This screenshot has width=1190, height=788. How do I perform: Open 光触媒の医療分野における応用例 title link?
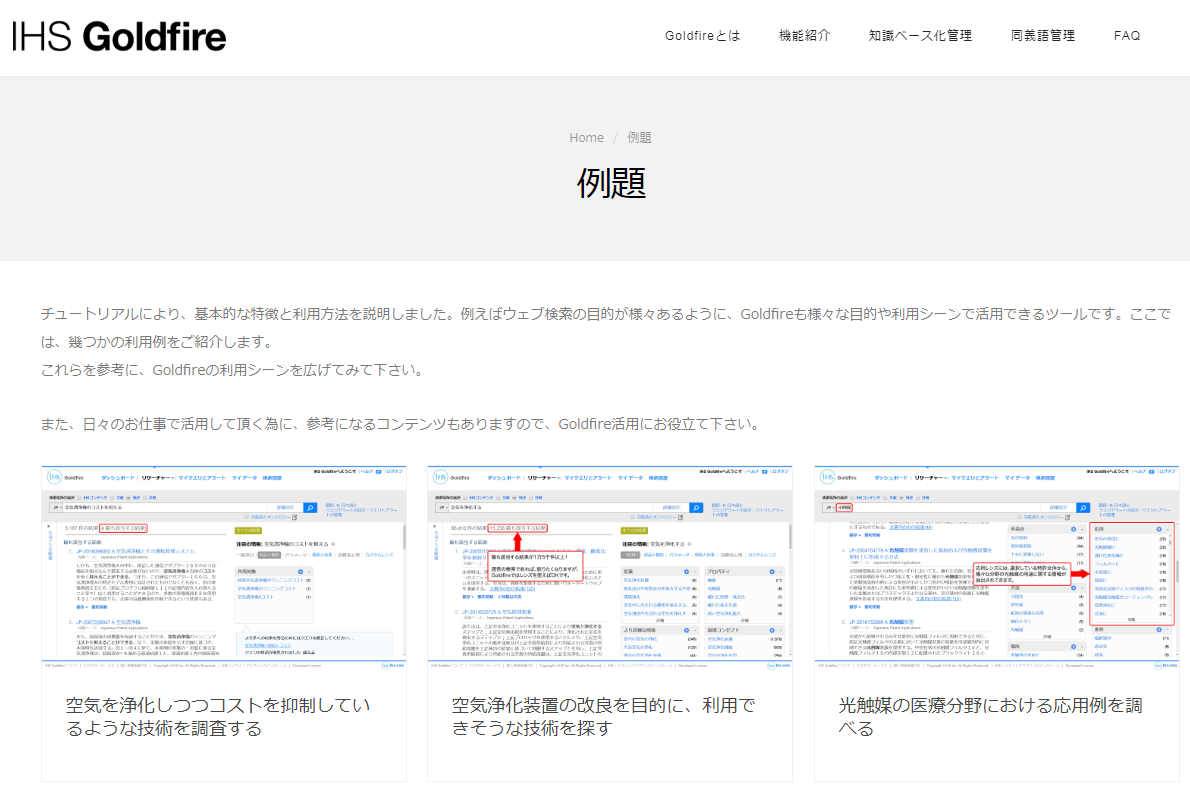[x=990, y=717]
